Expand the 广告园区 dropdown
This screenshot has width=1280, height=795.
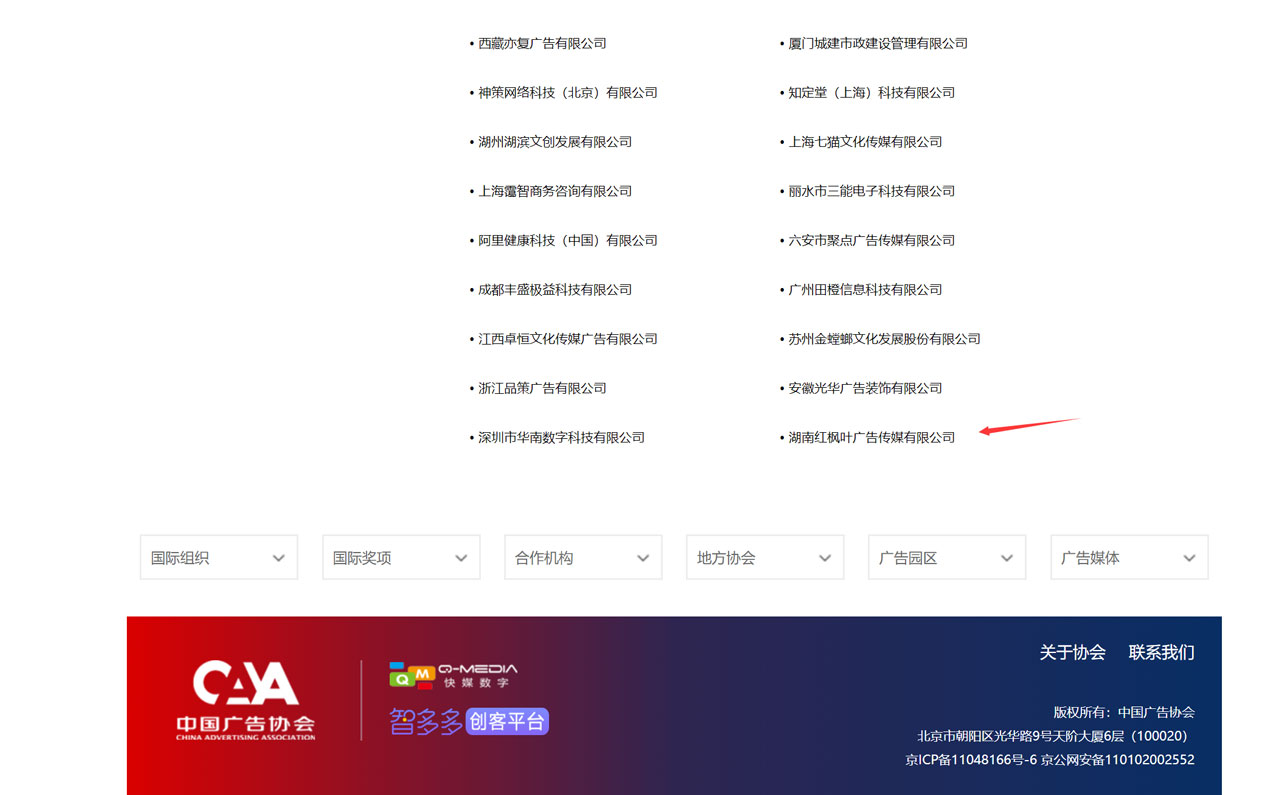(946, 558)
